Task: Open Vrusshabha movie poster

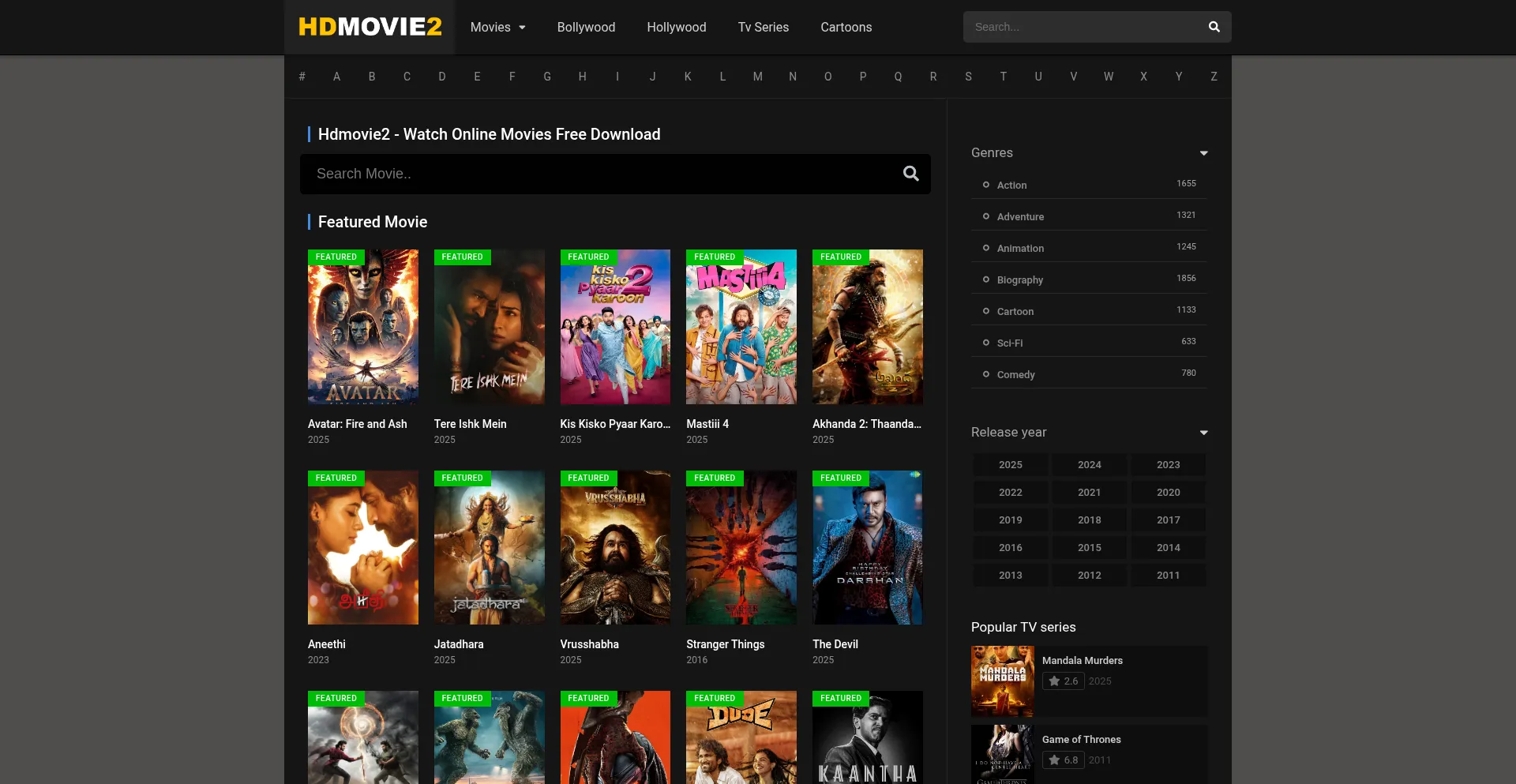Action: pyautogui.click(x=615, y=548)
